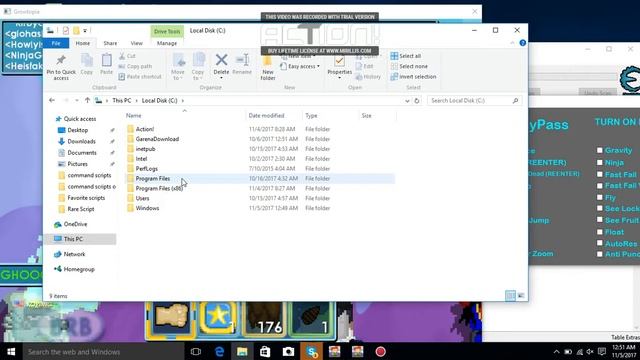Expand the Easy access dropdown
The height and width of the screenshot is (360, 640).
pos(300,66)
